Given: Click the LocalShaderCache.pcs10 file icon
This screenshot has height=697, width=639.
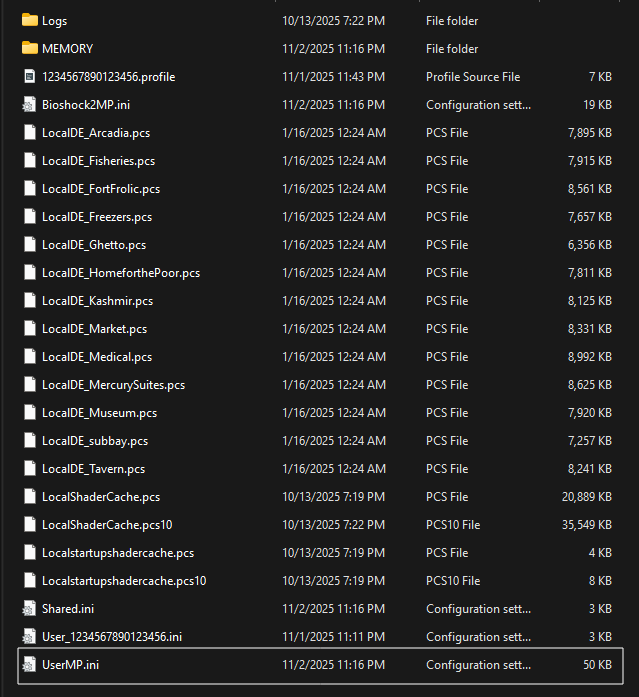Looking at the screenshot, I should pyautogui.click(x=29, y=524).
